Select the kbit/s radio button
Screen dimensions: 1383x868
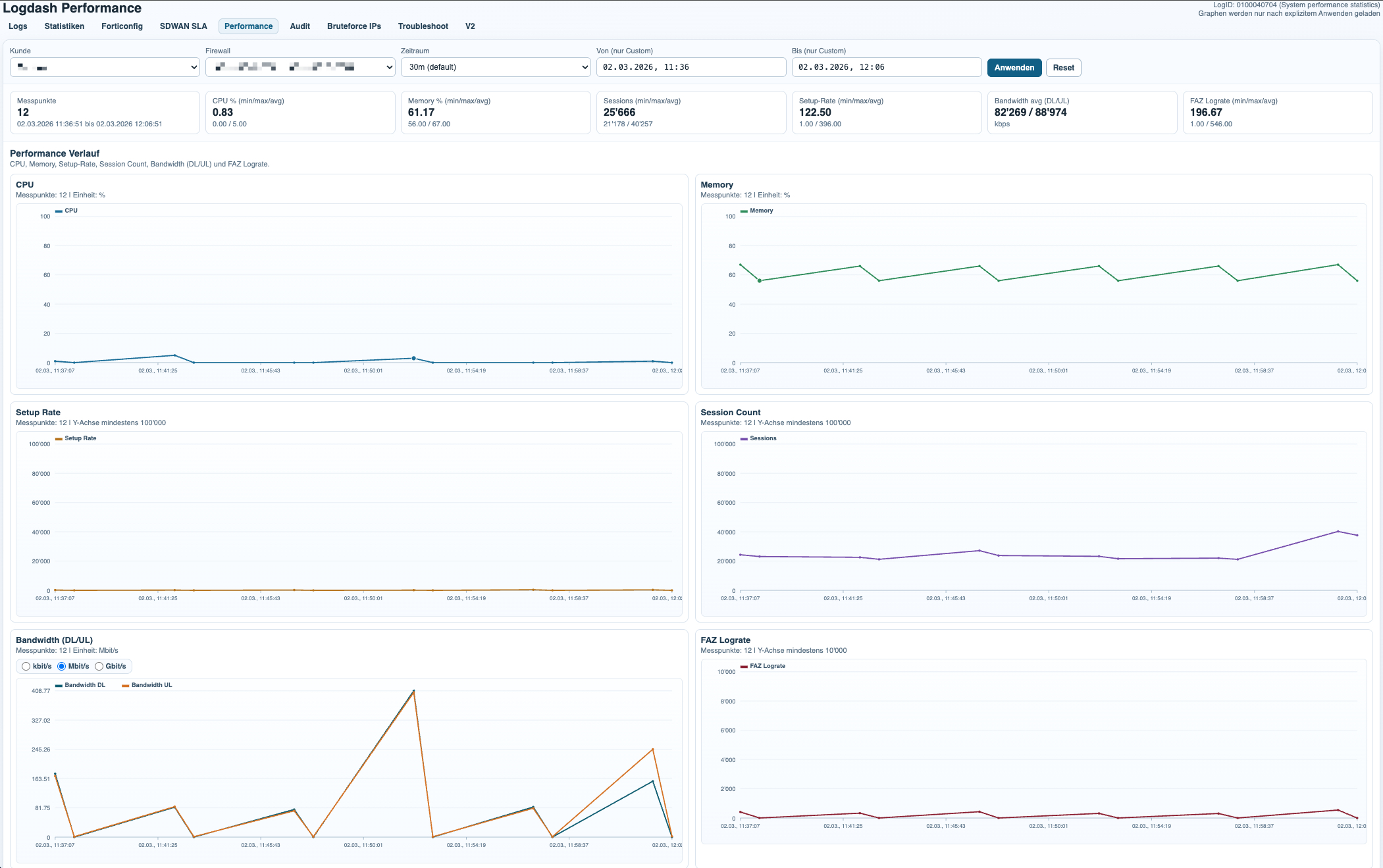26,666
